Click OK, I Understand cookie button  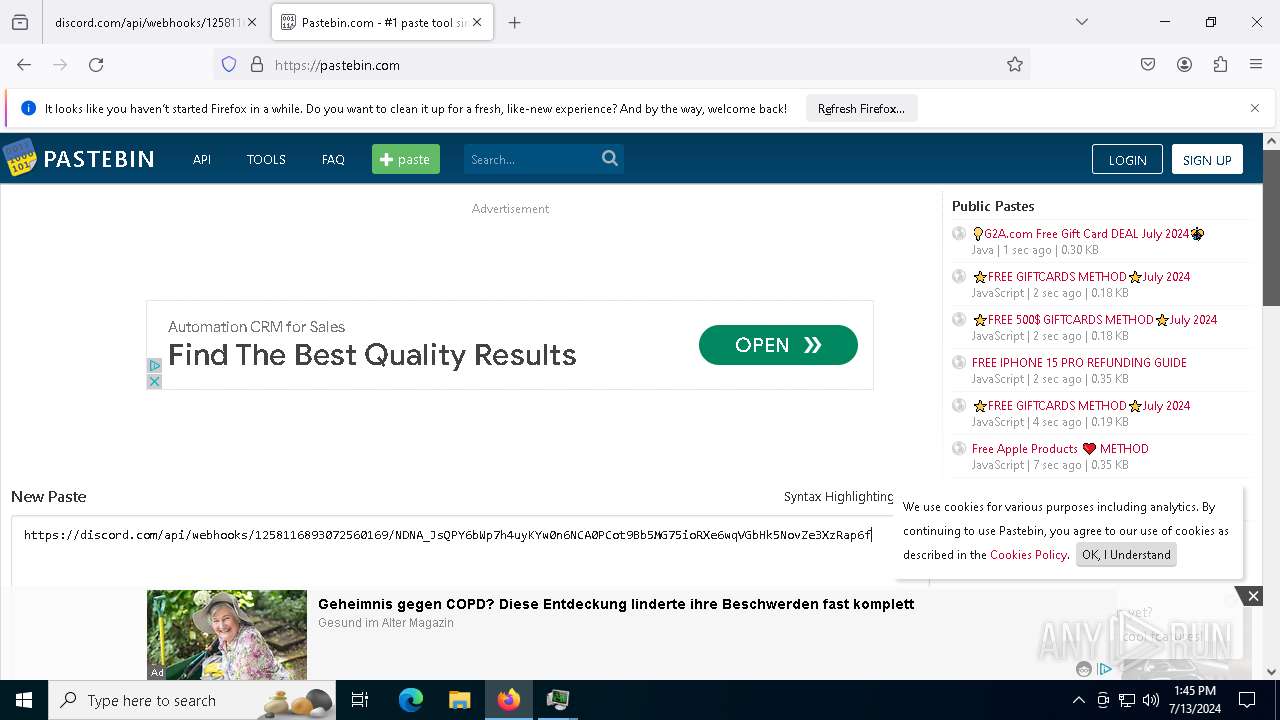pyautogui.click(x=1126, y=555)
